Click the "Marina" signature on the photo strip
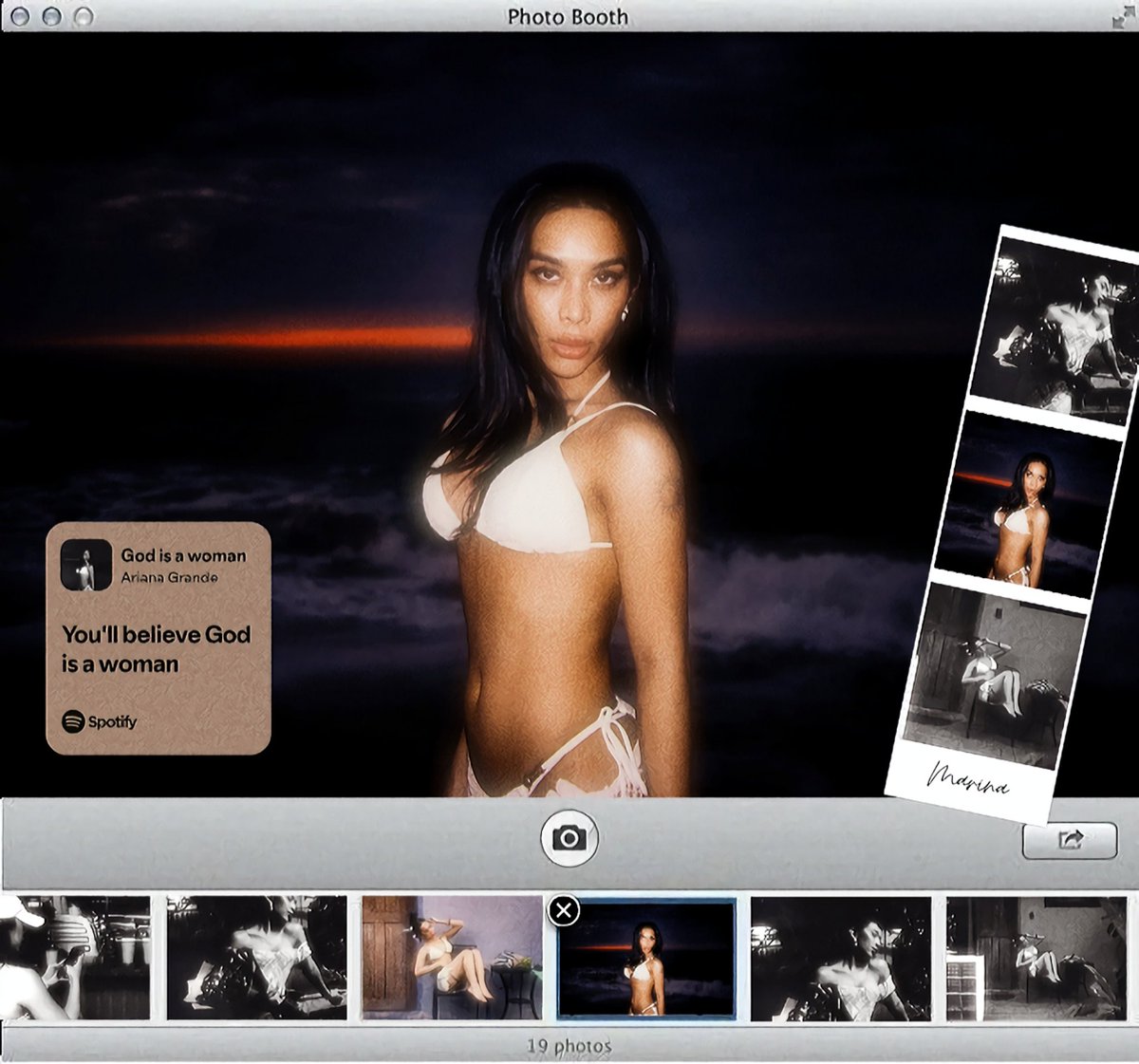Screen dimensions: 1139x1064 tap(970, 780)
